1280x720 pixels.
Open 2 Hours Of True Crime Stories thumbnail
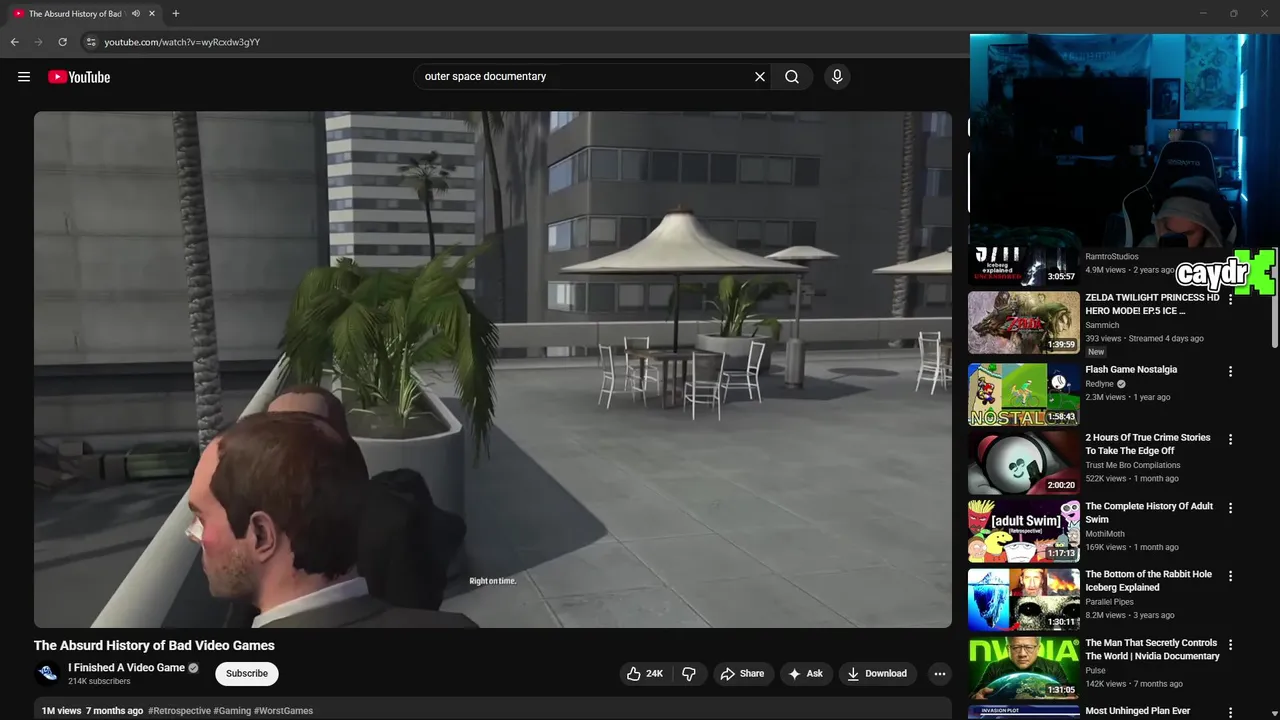tap(1024, 462)
